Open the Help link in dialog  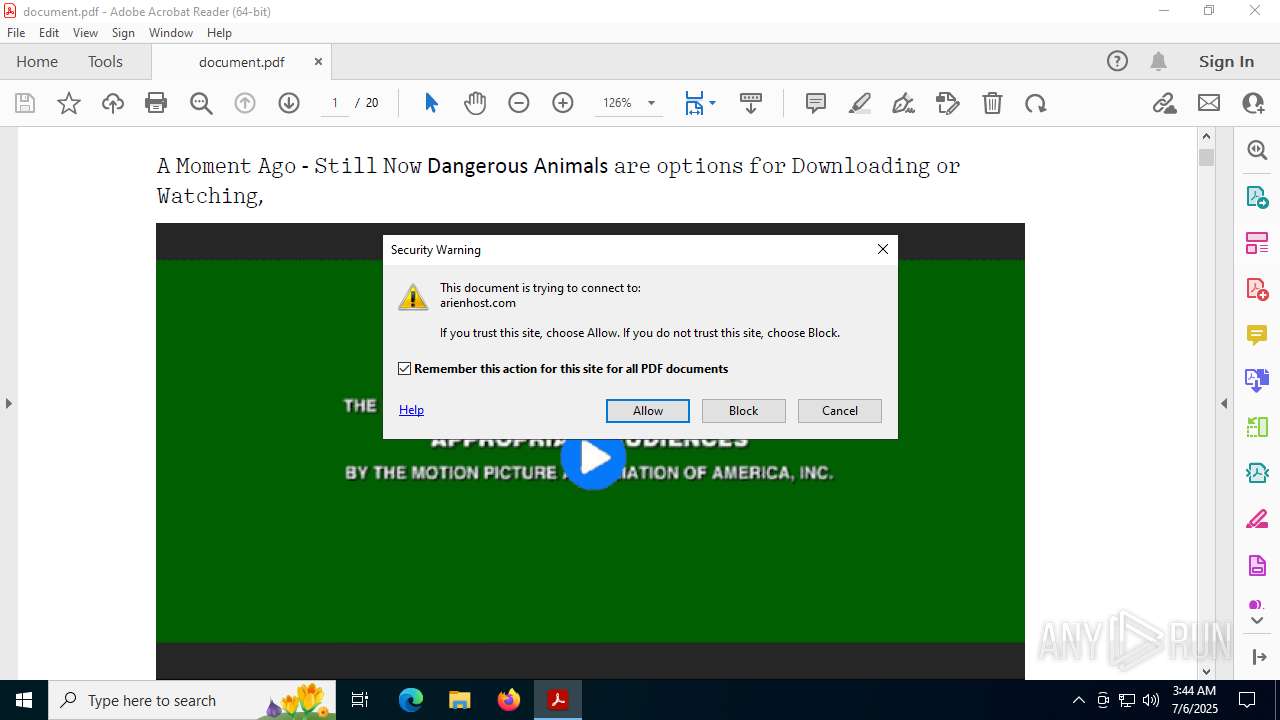411,410
